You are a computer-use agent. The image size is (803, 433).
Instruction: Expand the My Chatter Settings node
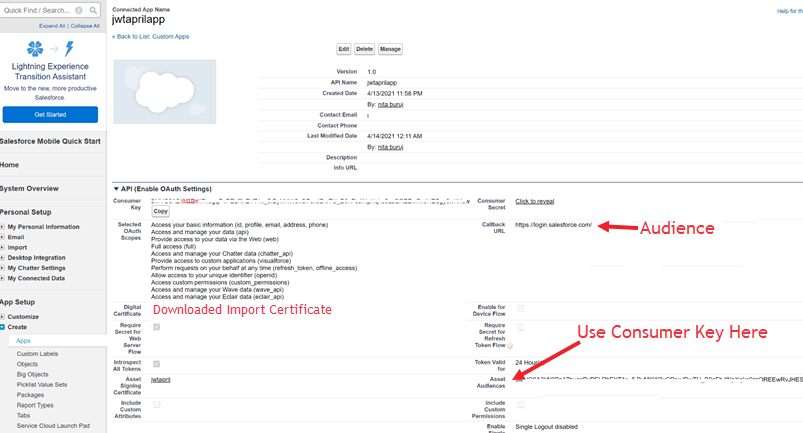(3, 268)
